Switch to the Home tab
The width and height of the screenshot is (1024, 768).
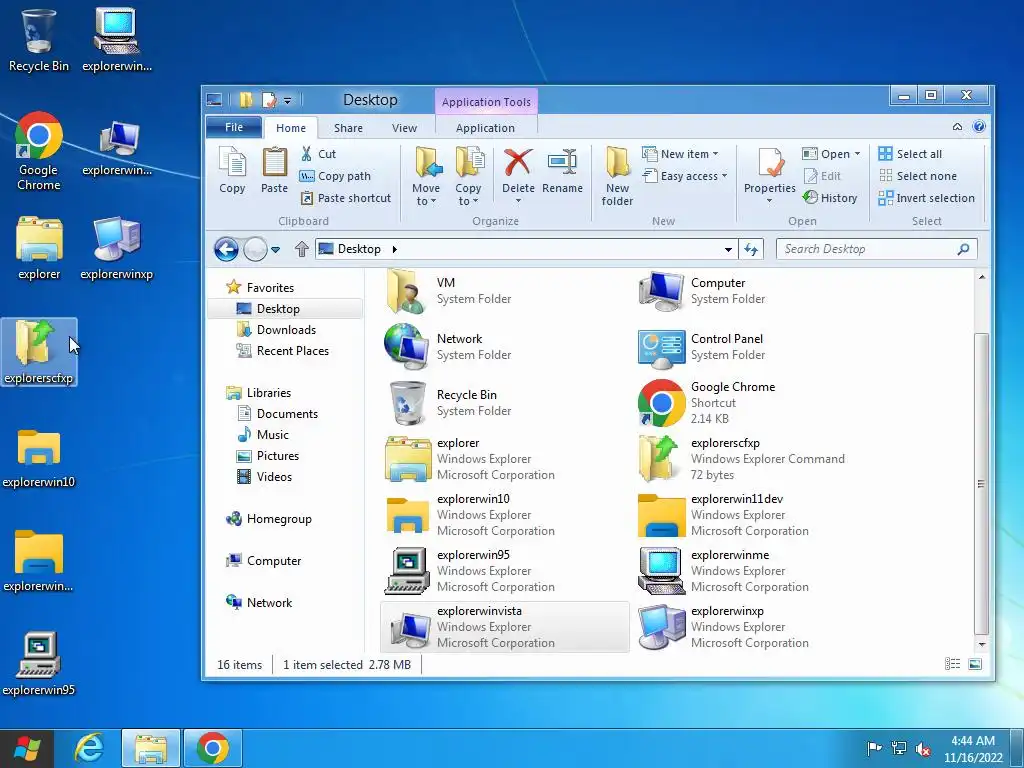(x=291, y=128)
